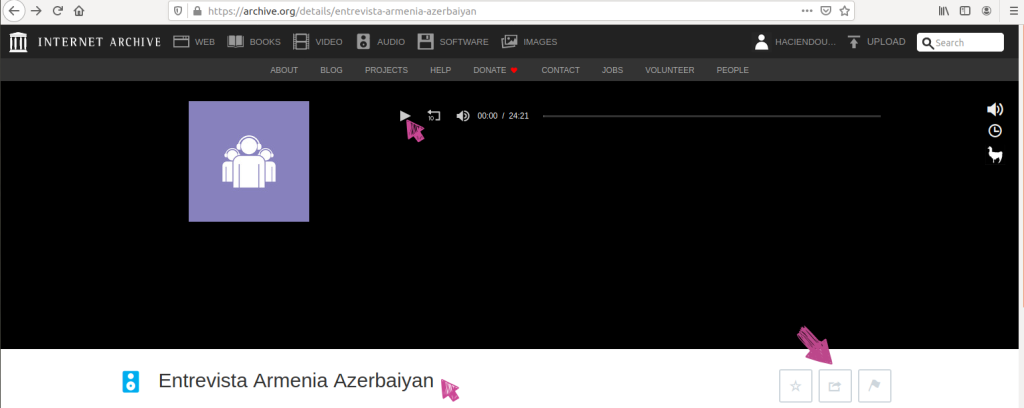Open HACIENDOU user account menu
The height and width of the screenshot is (408, 1024).
coord(795,42)
